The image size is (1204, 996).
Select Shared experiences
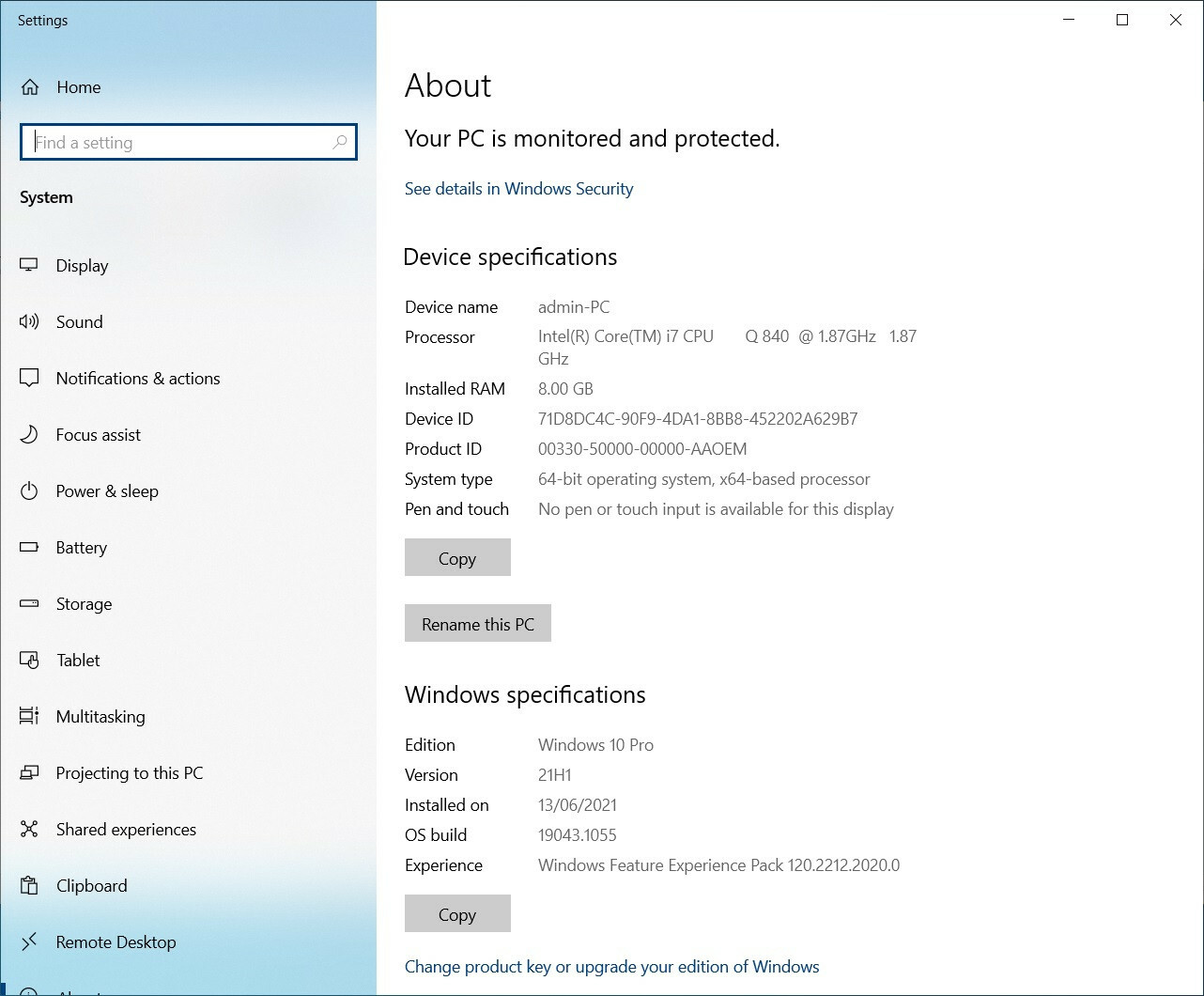pos(188,830)
